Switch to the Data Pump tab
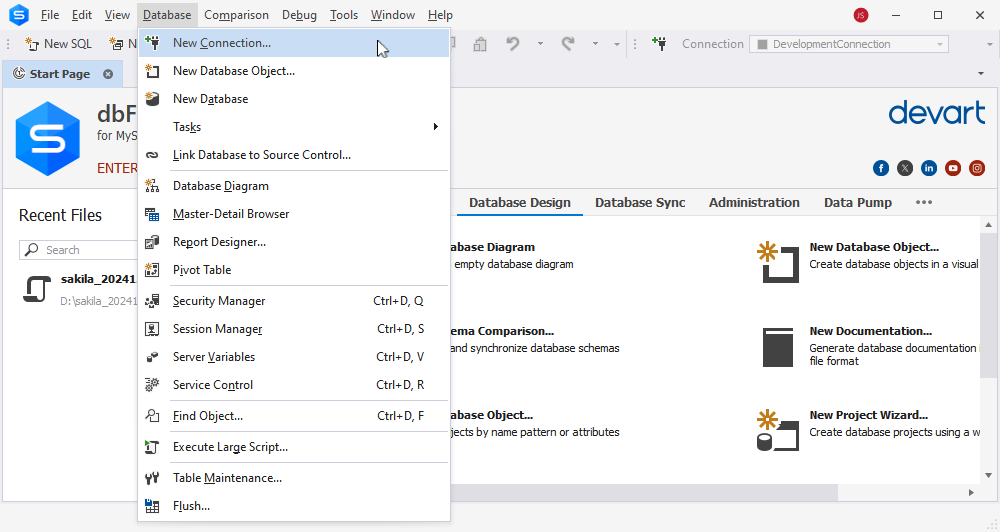The height and width of the screenshot is (532, 1000). click(858, 202)
